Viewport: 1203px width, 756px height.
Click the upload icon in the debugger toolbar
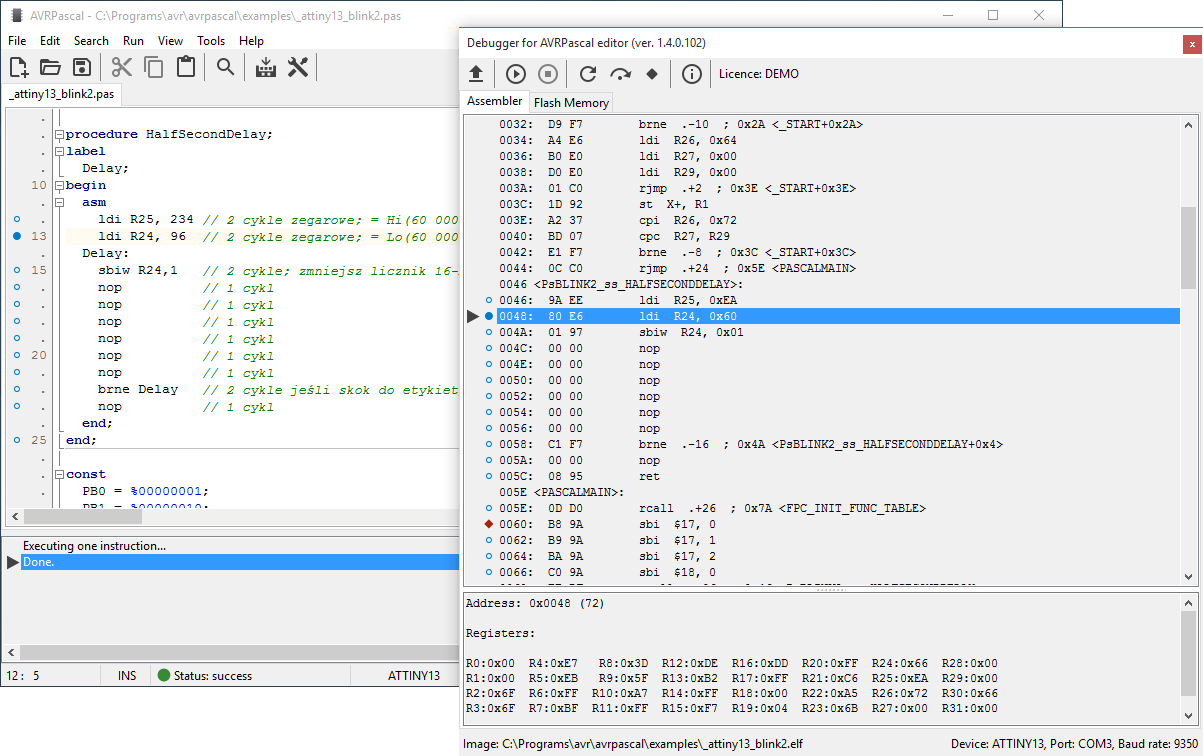click(x=477, y=74)
